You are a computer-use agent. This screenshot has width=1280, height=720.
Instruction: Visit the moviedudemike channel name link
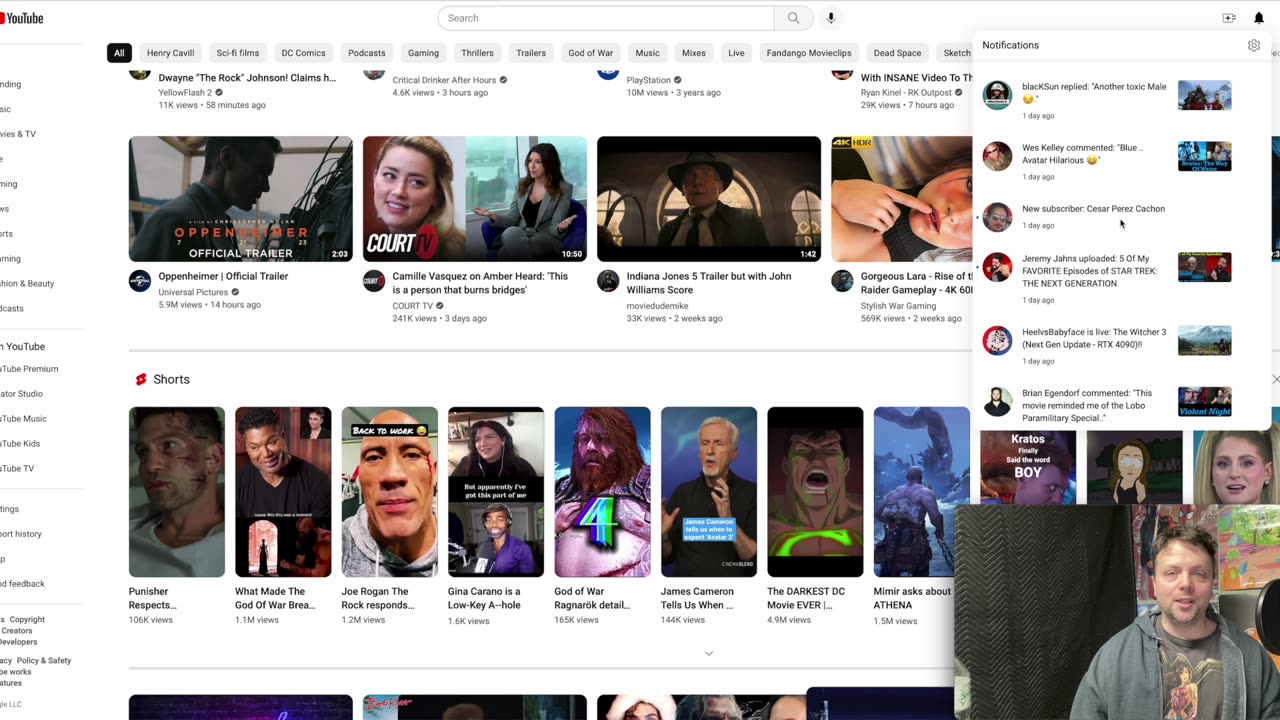coord(657,306)
